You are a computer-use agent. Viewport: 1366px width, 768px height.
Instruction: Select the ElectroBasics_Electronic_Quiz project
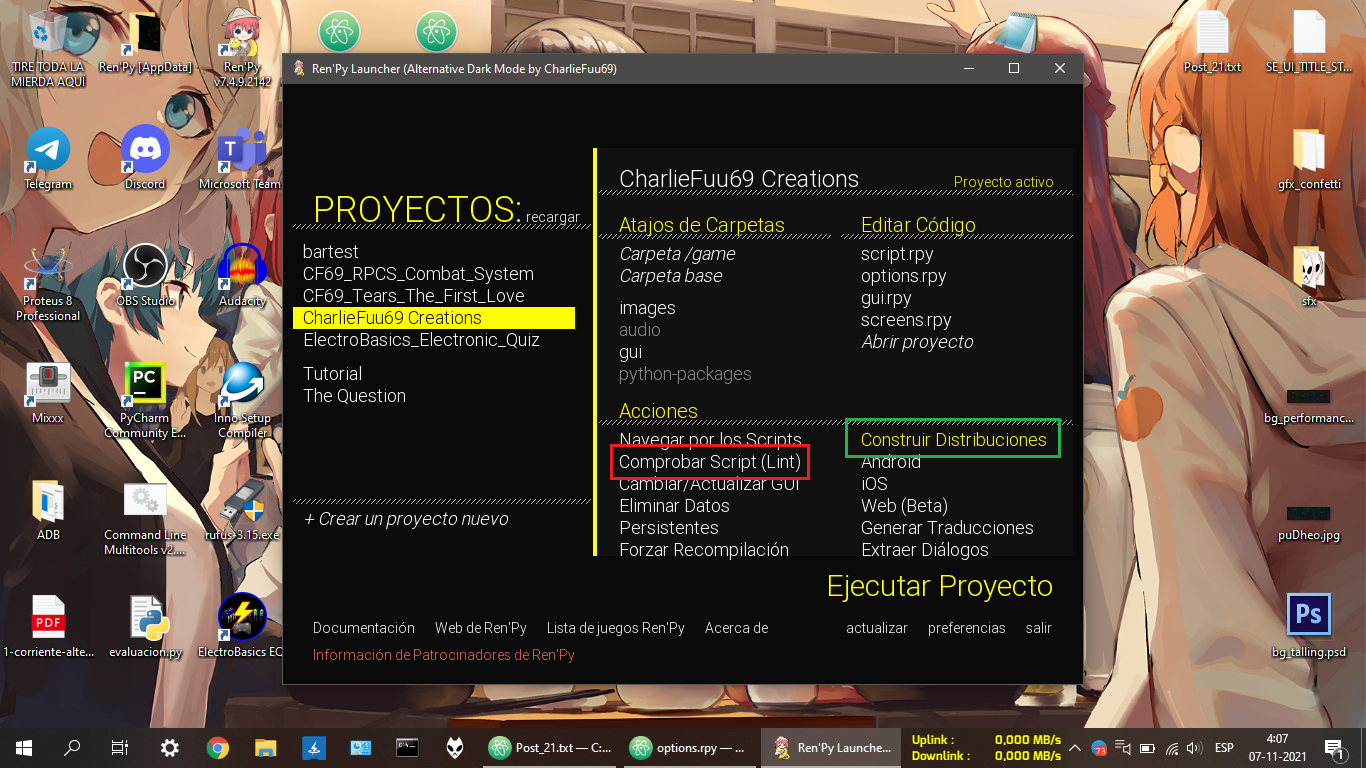[421, 340]
